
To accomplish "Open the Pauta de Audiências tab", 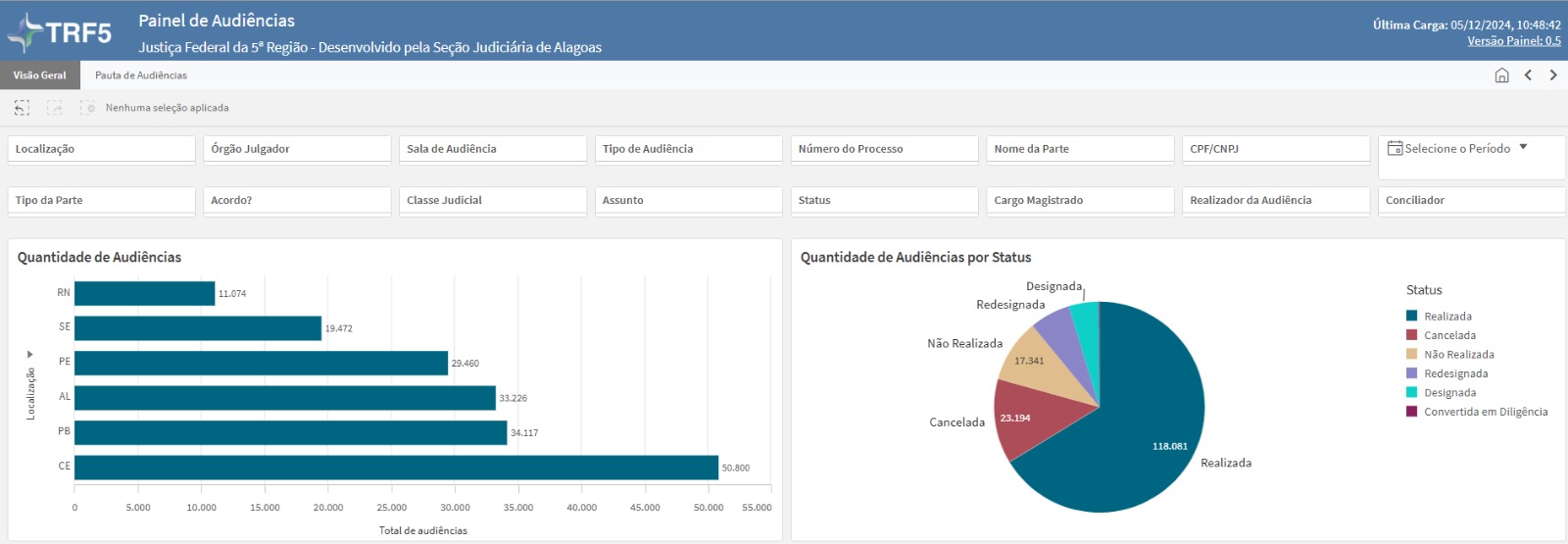I will point(141,75).
